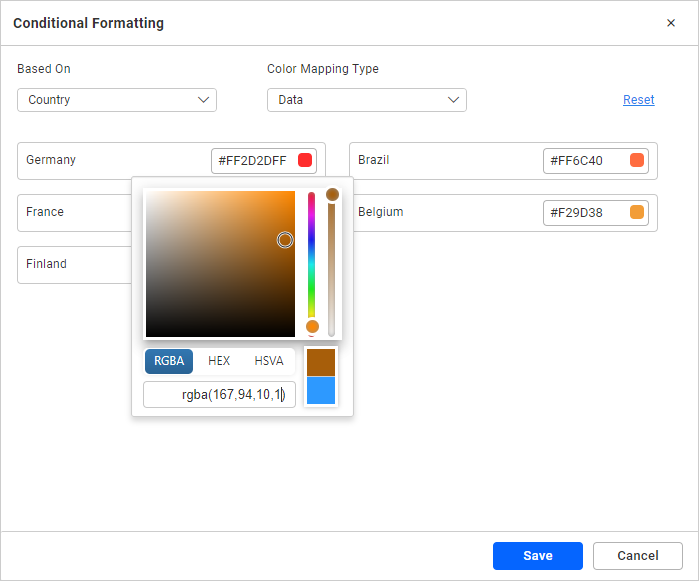Viewport: 699px width, 581px height.
Task: Click the rgba value input field
Action: (219, 395)
